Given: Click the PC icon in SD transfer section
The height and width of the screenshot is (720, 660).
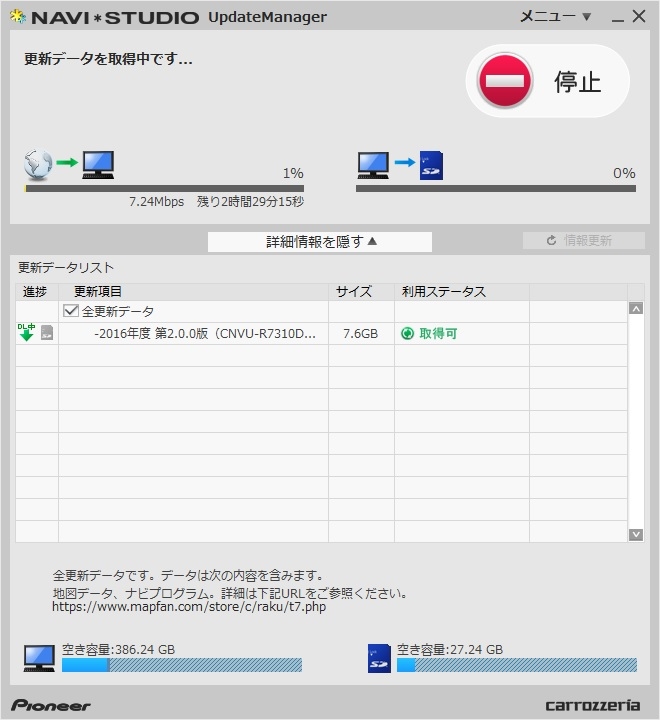Looking at the screenshot, I should [373, 165].
